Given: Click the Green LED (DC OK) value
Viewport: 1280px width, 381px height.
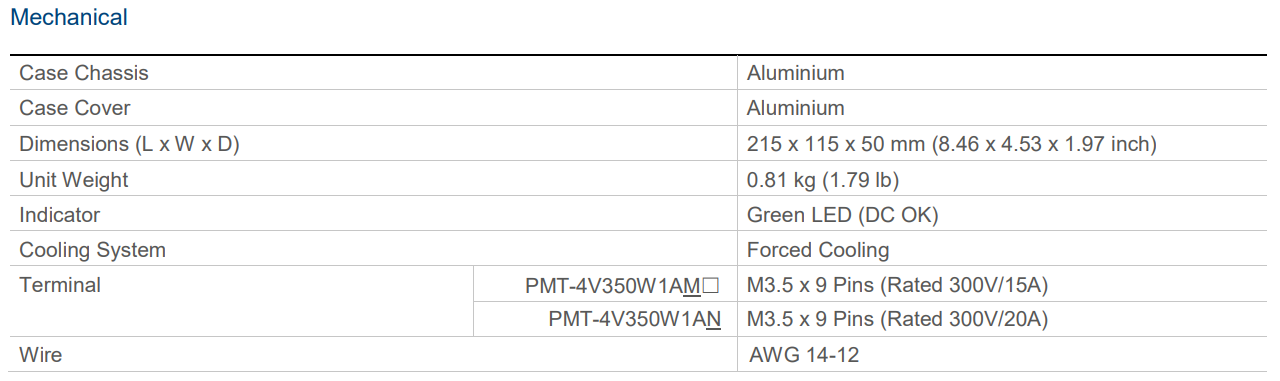Looking at the screenshot, I should click(843, 215).
